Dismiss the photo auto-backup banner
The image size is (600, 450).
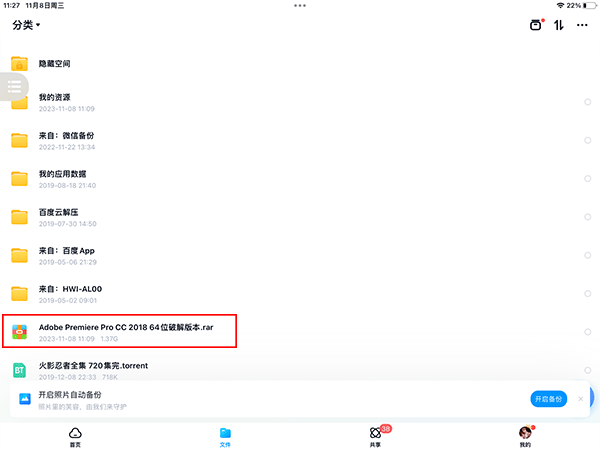581,399
